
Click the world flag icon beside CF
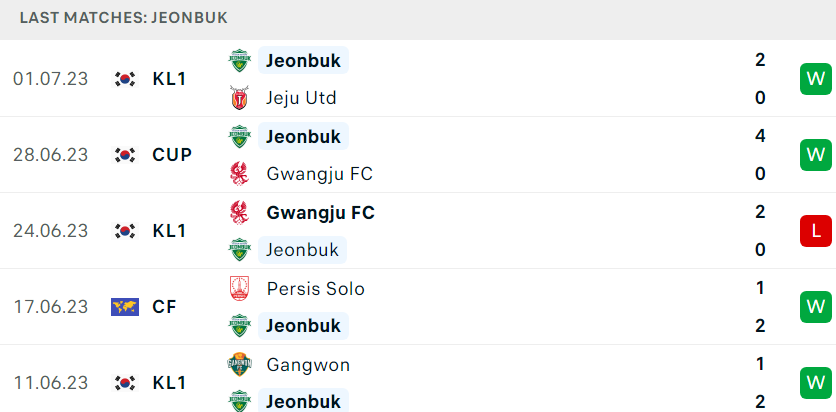click(x=125, y=307)
